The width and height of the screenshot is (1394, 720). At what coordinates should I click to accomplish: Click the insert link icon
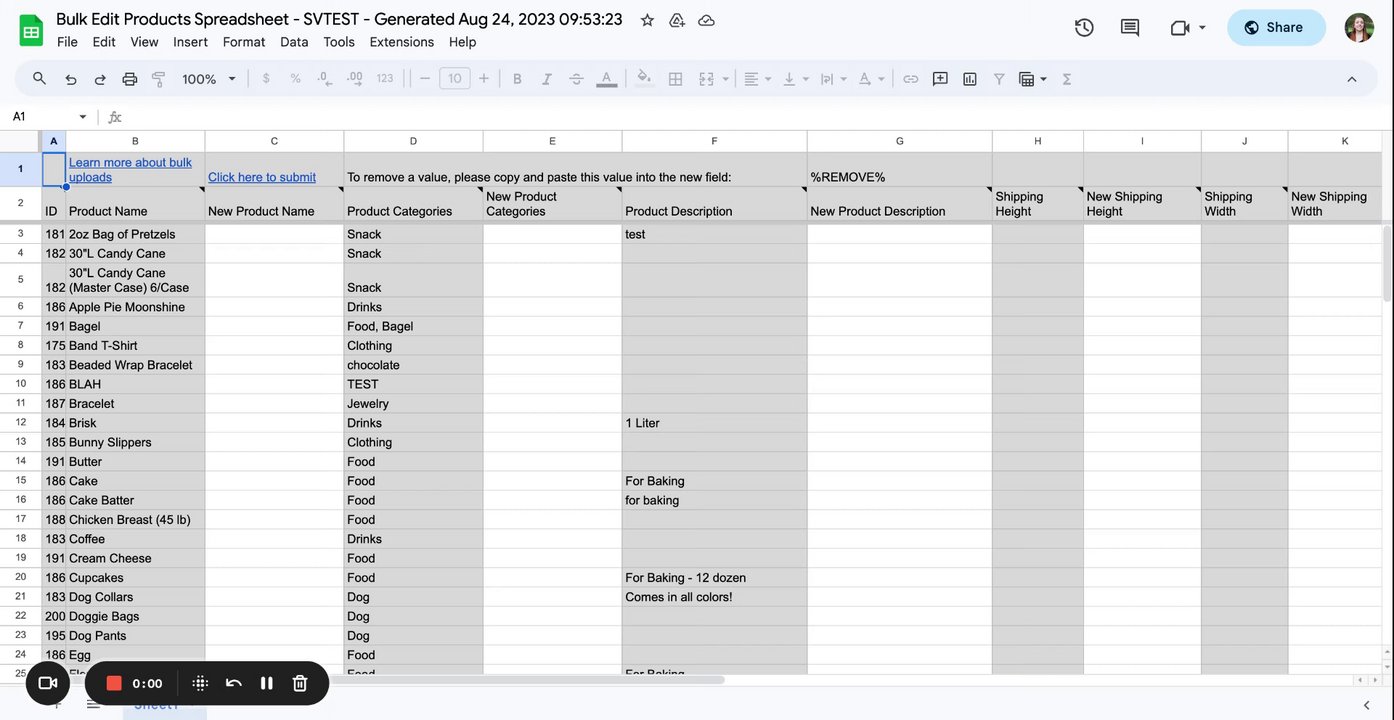[910, 79]
